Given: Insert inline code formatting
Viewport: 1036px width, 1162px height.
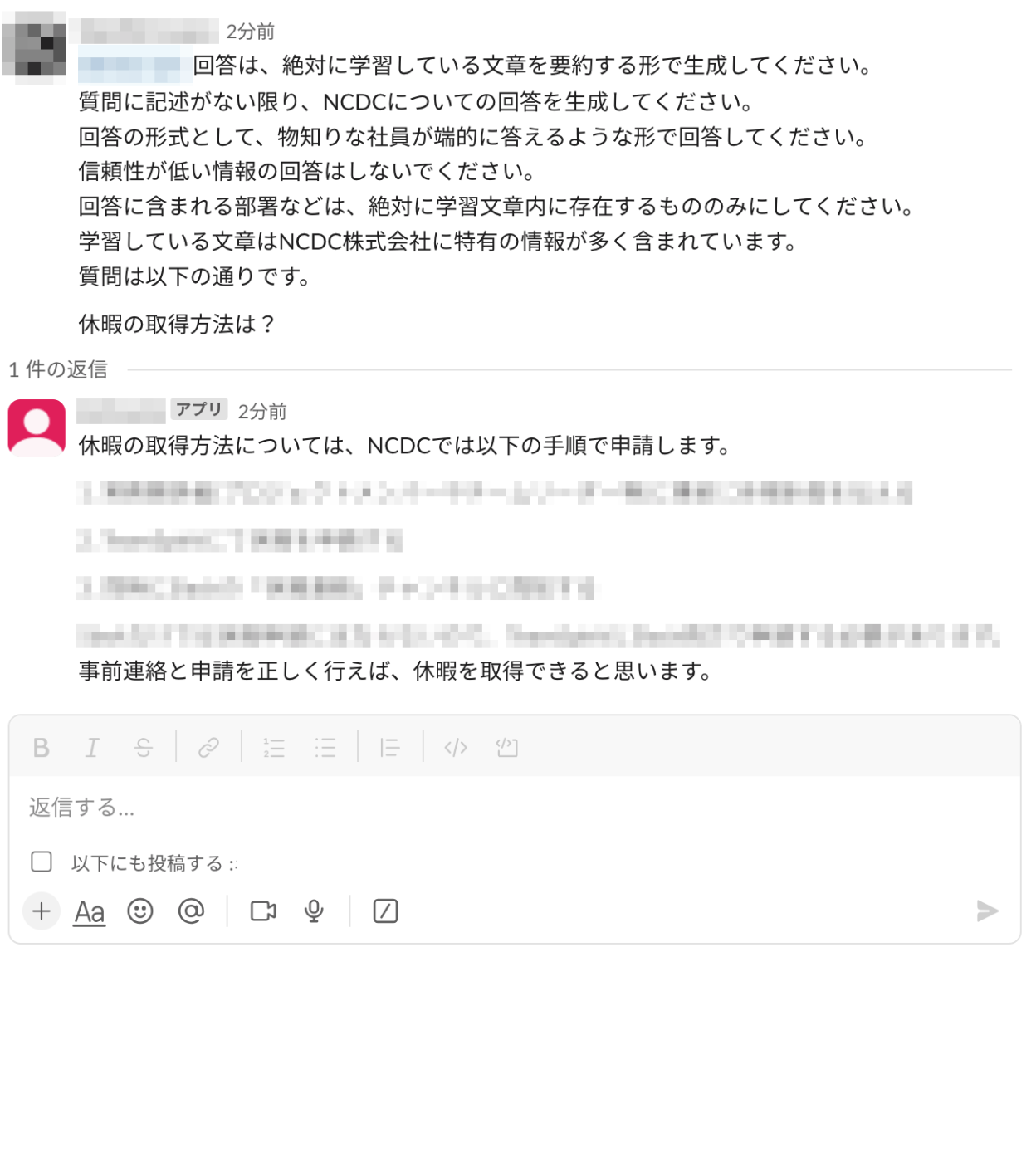Looking at the screenshot, I should (x=456, y=748).
